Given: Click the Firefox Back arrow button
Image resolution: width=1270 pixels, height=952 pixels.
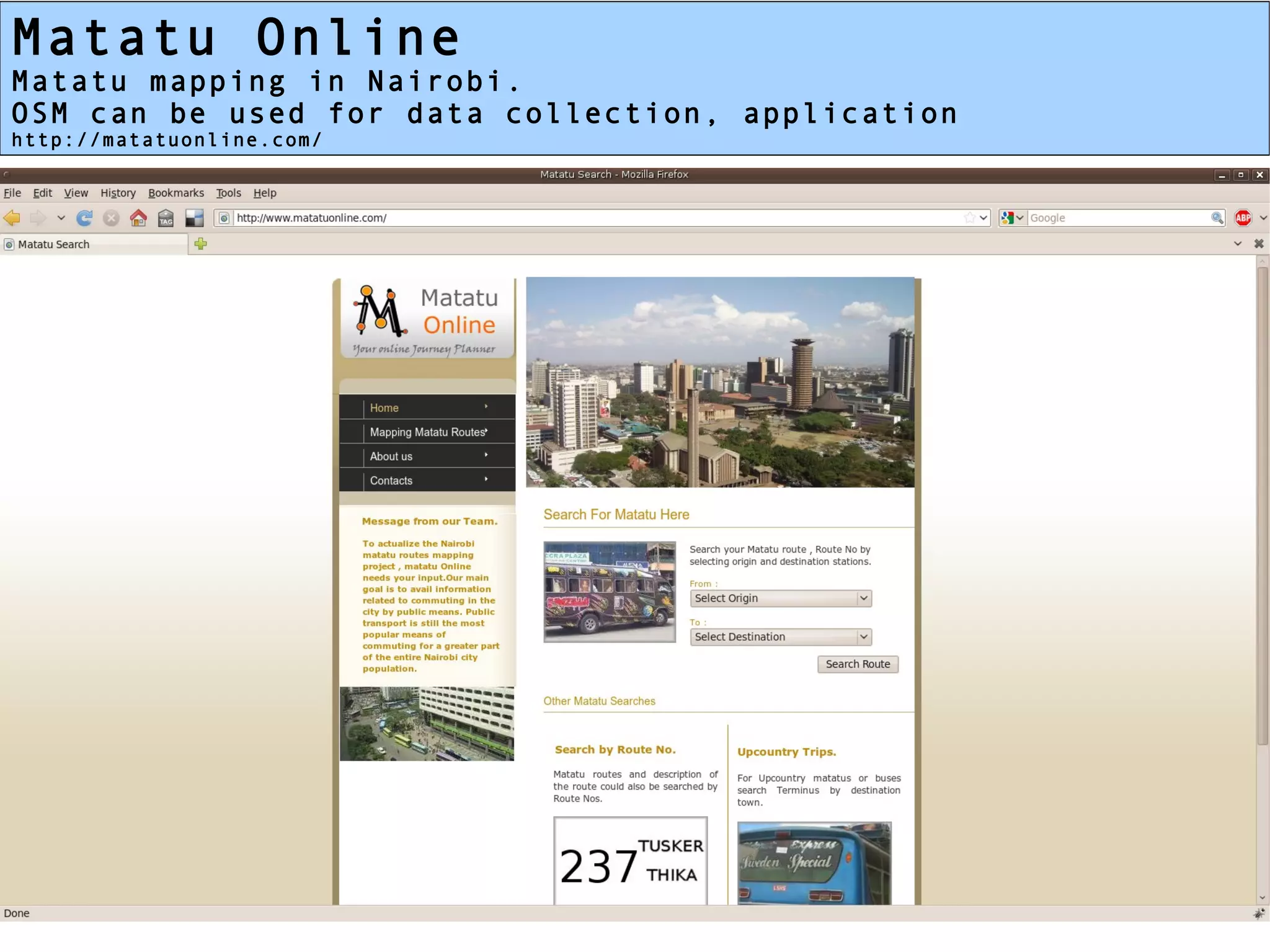Looking at the screenshot, I should [x=12, y=218].
